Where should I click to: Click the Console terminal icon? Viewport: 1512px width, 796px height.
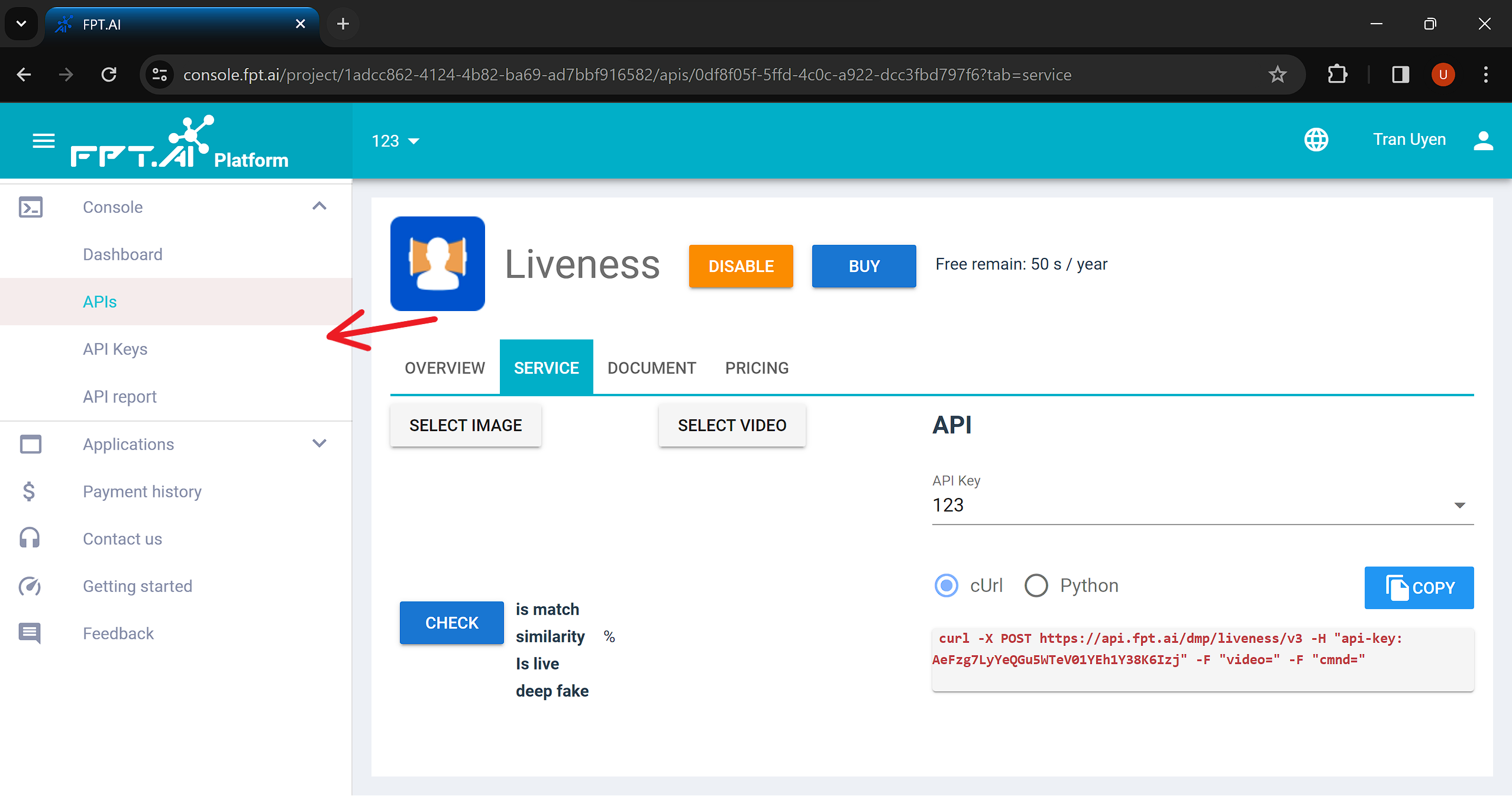point(31,207)
